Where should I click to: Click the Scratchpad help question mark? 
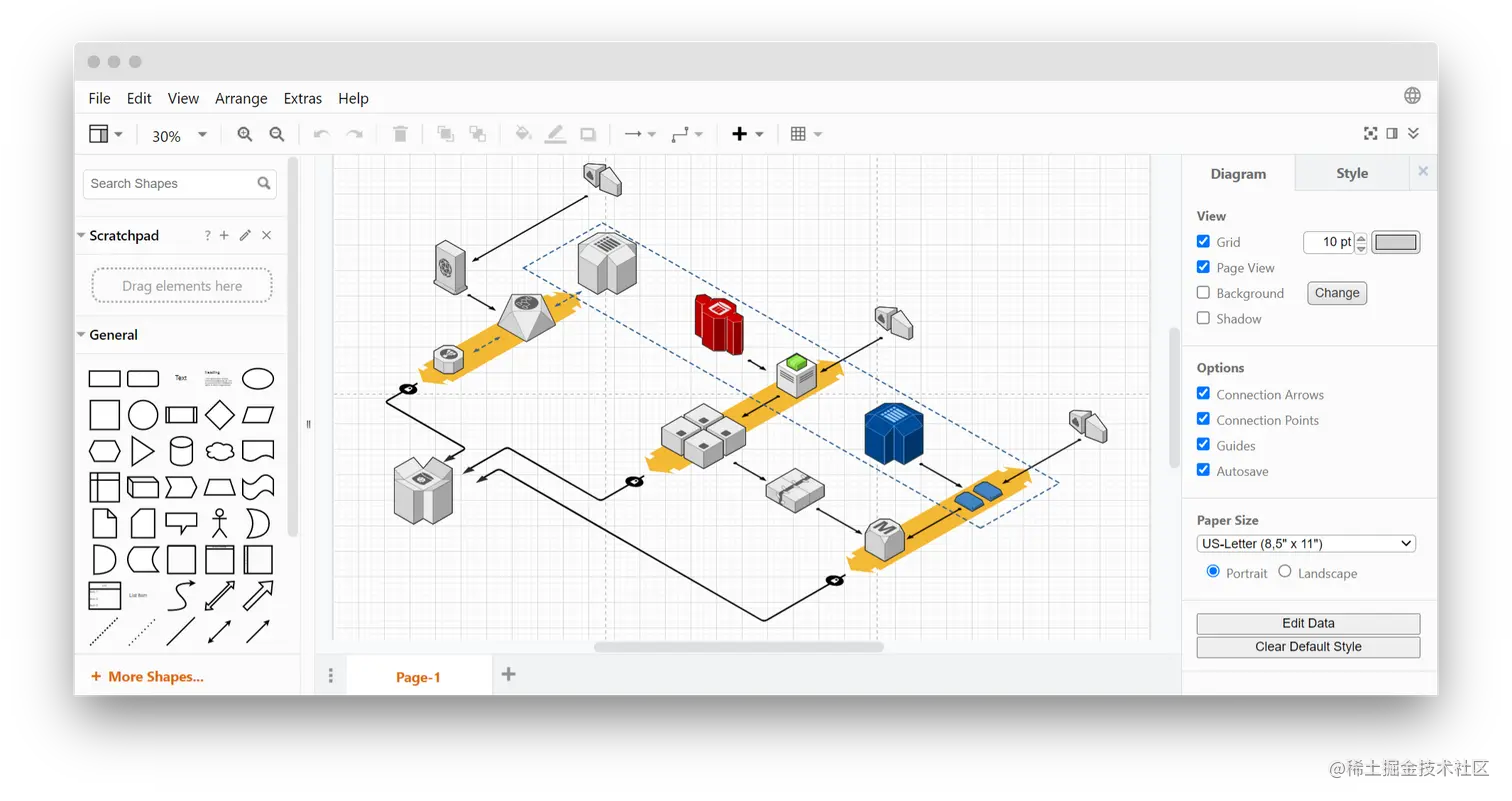click(207, 235)
